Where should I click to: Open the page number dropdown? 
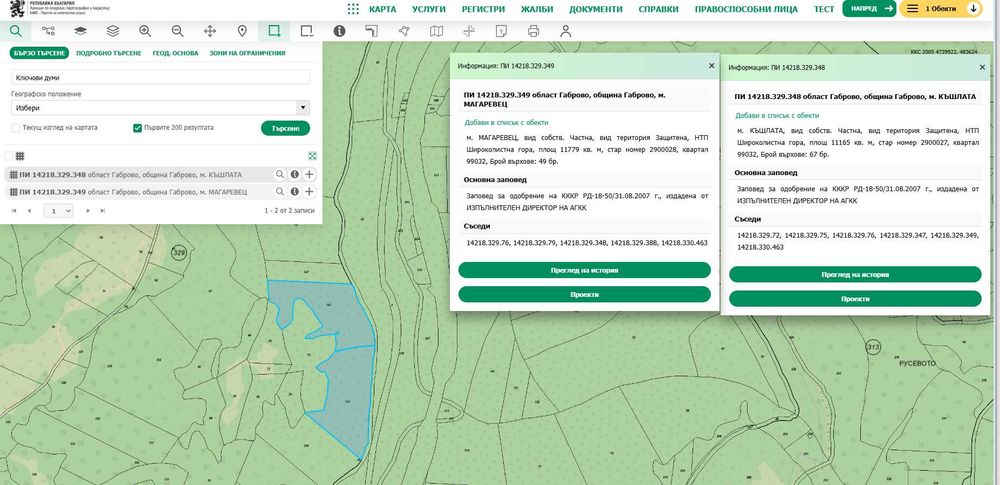coord(58,211)
